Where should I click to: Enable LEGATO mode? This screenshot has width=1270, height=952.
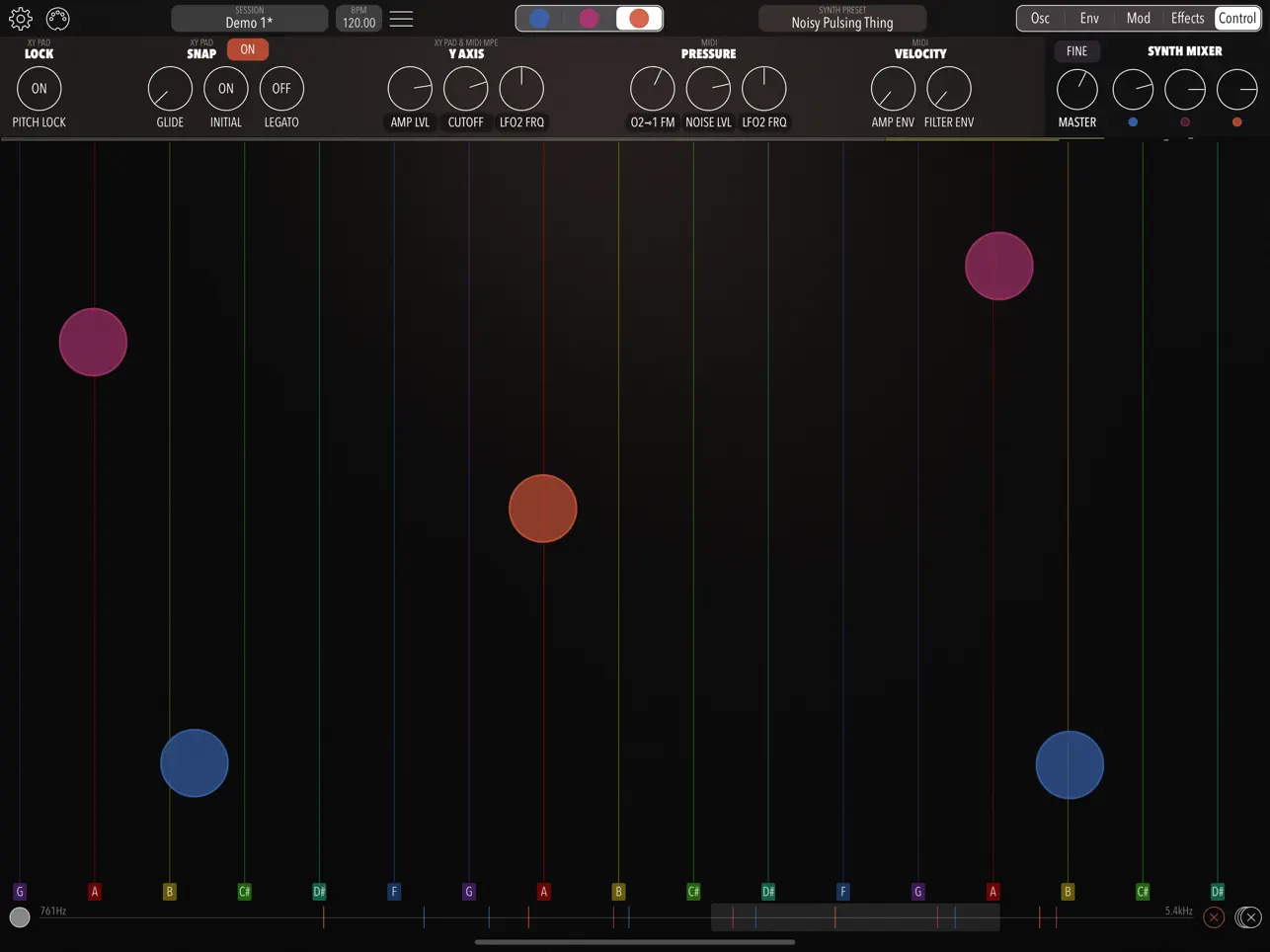[x=280, y=88]
